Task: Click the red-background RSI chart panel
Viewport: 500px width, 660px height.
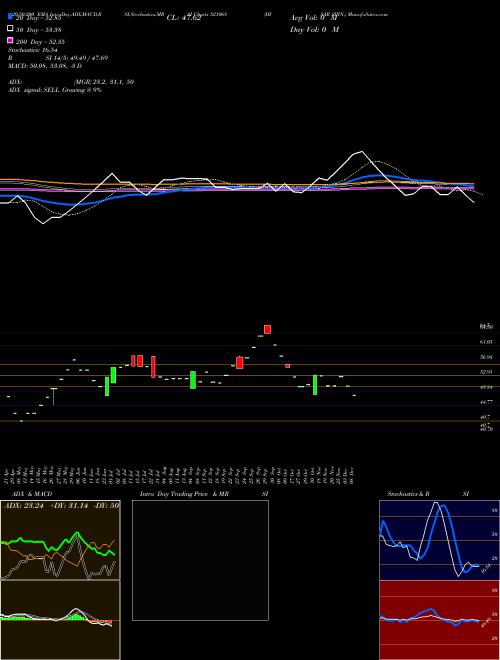Action: pos(439,620)
